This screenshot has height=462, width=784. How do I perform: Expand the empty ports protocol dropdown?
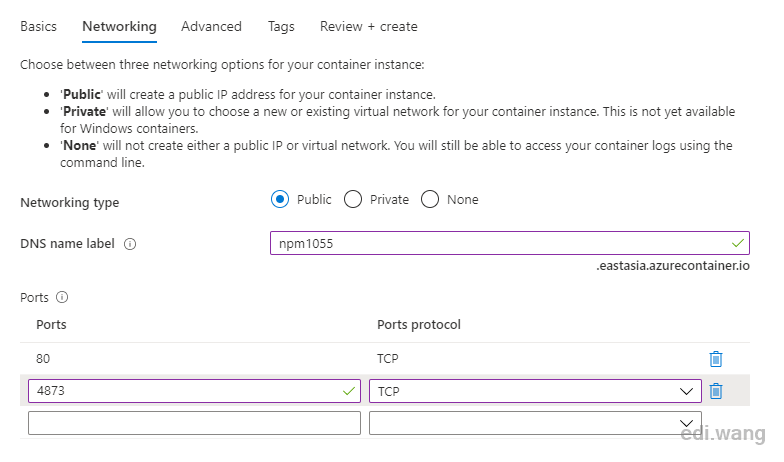tap(535, 423)
